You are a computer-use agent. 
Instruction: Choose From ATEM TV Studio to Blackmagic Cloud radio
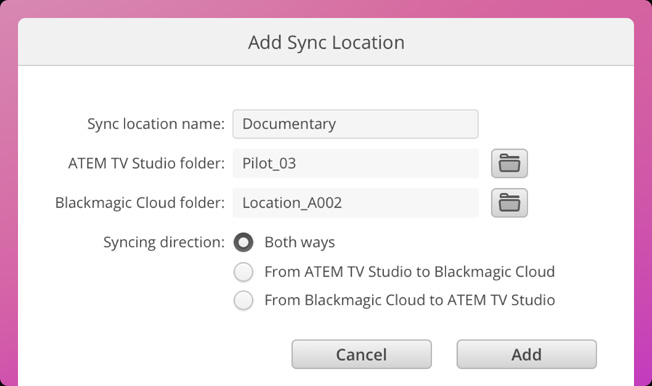(243, 272)
